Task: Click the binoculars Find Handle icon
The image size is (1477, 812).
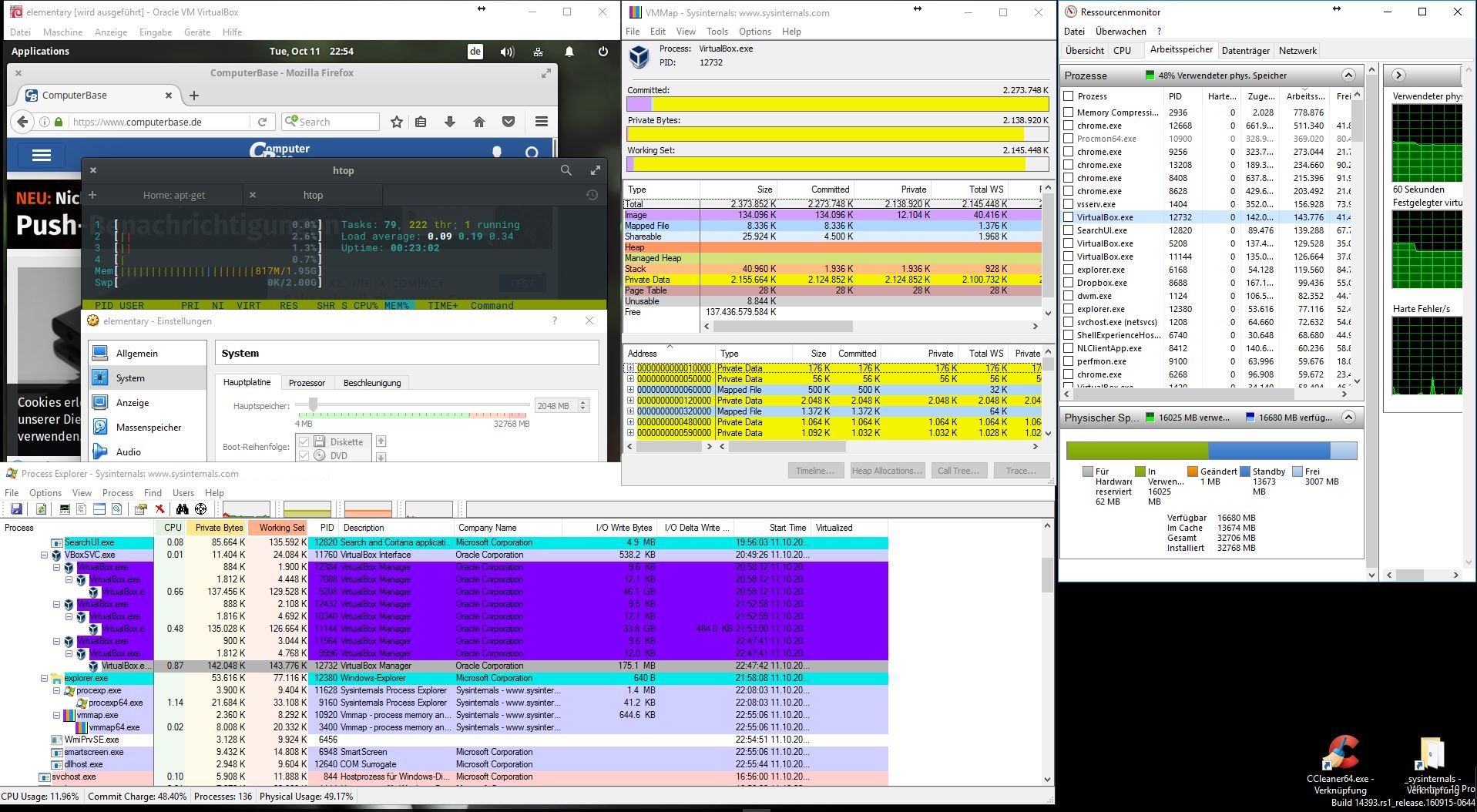Action: click(x=183, y=509)
